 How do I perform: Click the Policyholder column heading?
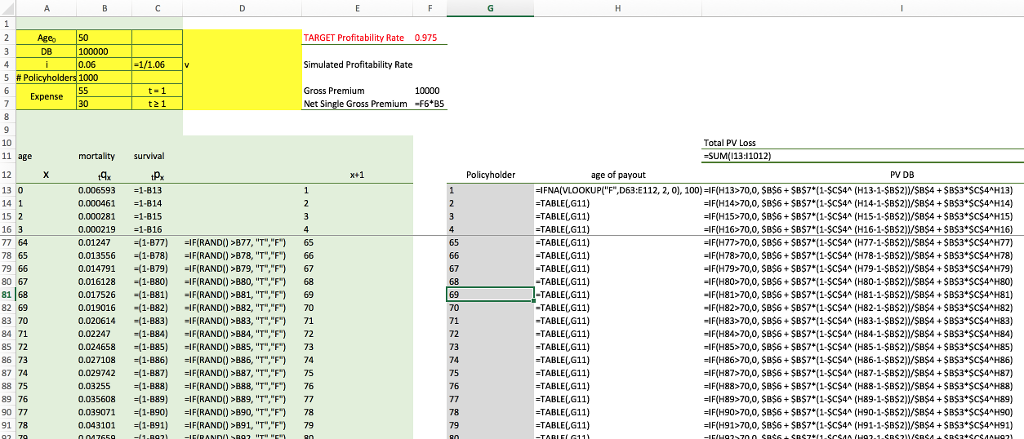click(490, 174)
